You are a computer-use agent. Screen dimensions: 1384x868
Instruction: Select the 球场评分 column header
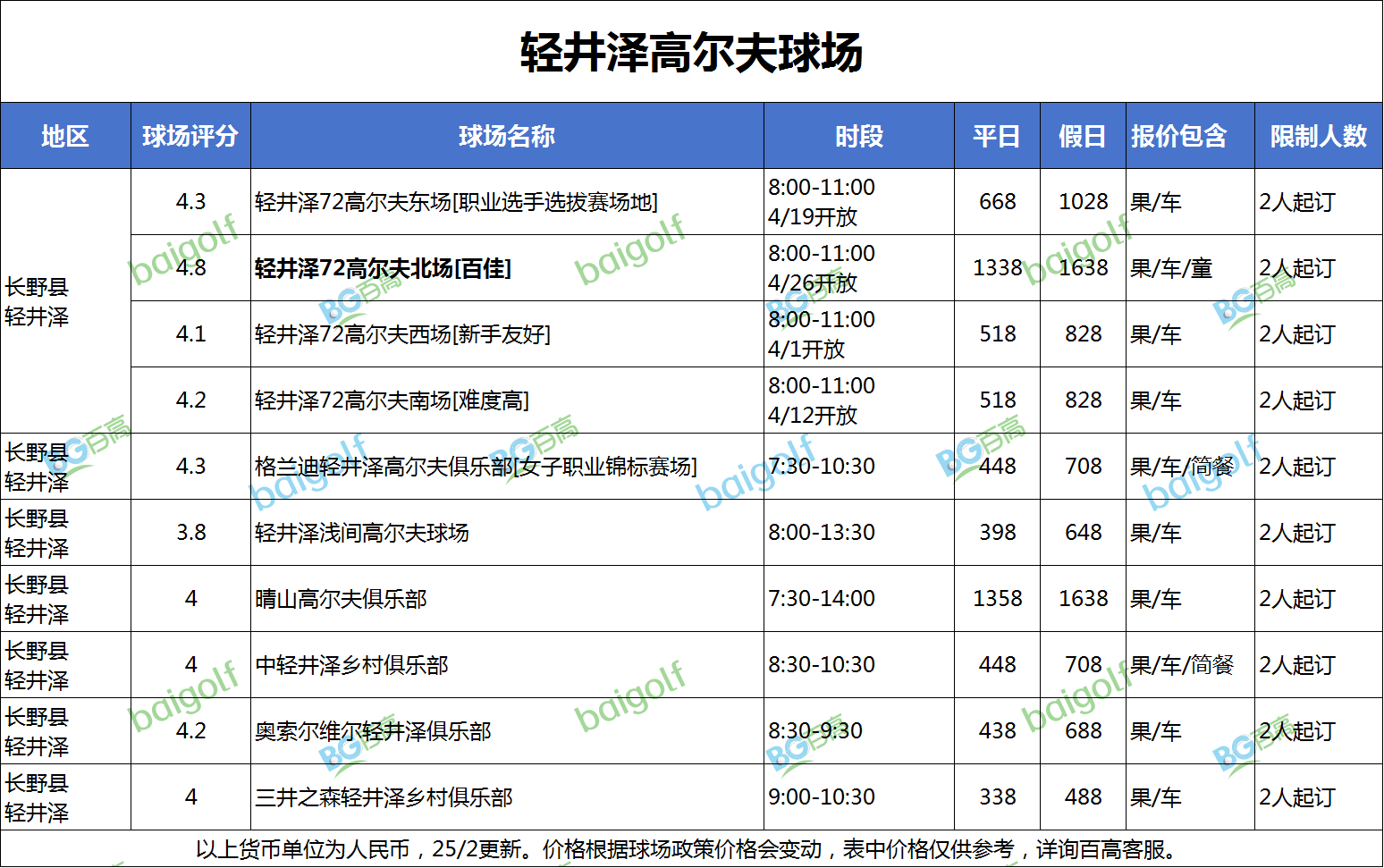[190, 136]
